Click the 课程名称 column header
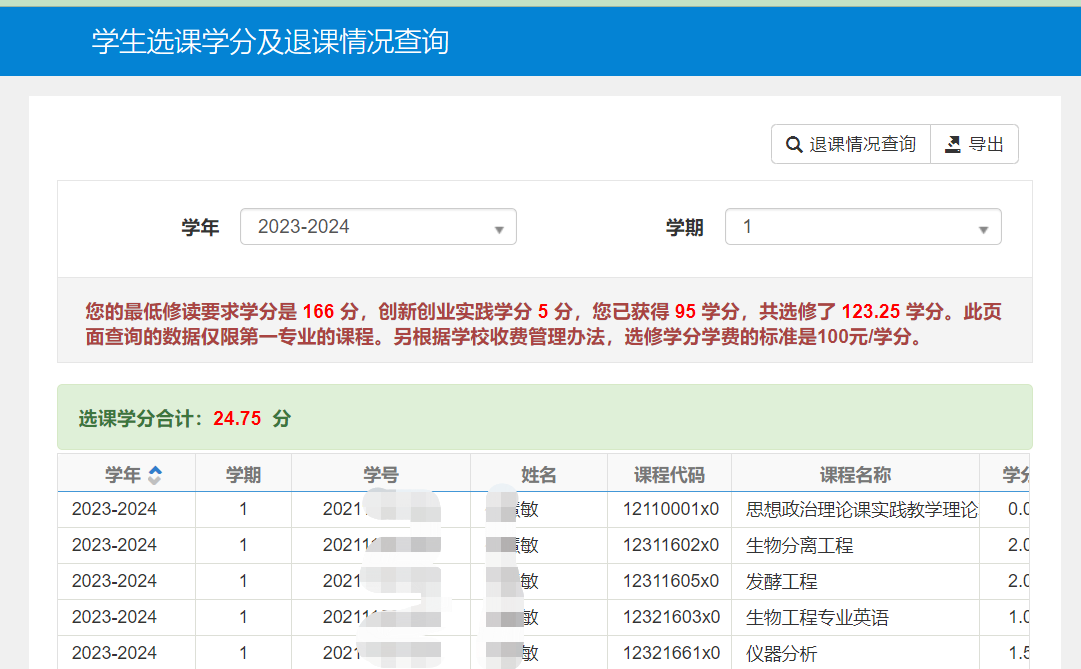Image resolution: width=1081 pixels, height=669 pixels. pos(855,475)
